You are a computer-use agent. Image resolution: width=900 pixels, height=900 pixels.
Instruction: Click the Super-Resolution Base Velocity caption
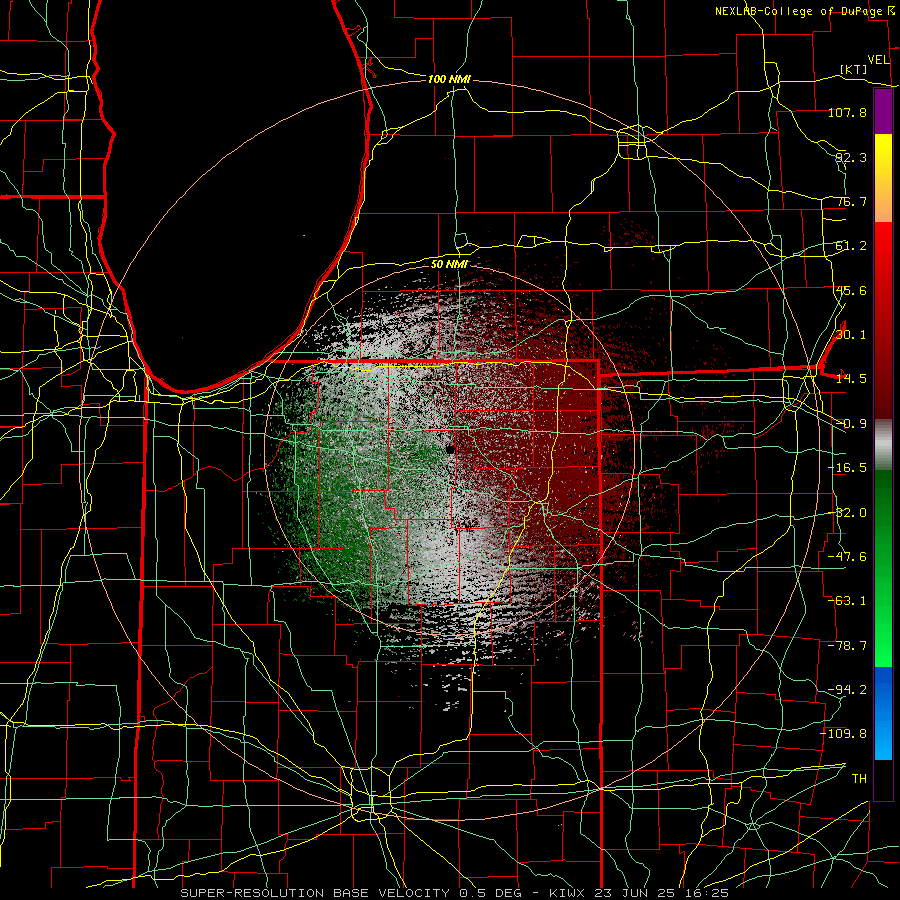tap(454, 893)
